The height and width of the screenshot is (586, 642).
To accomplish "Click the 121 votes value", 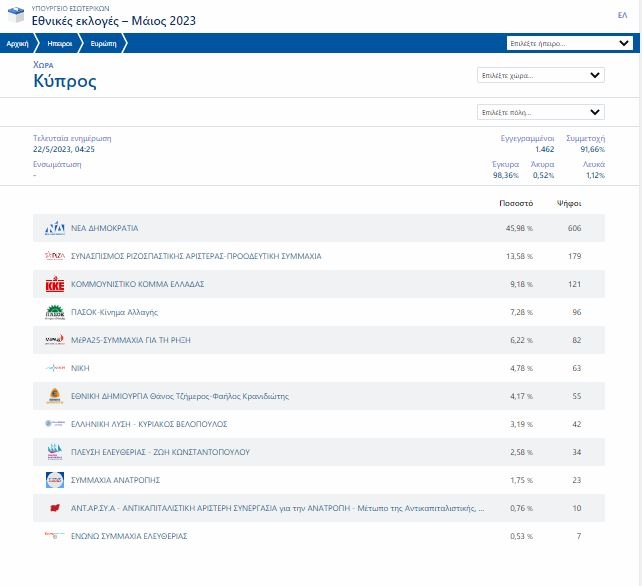I will click(x=574, y=284).
